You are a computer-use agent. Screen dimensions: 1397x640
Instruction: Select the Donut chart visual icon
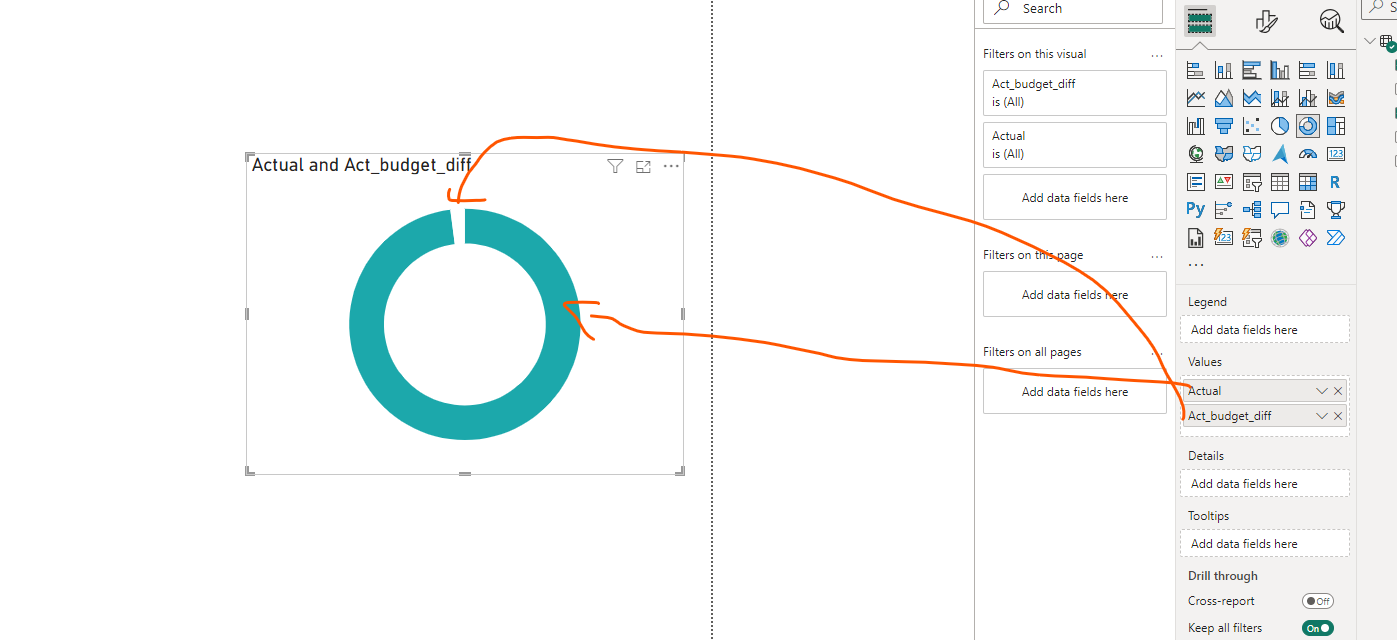point(1307,126)
